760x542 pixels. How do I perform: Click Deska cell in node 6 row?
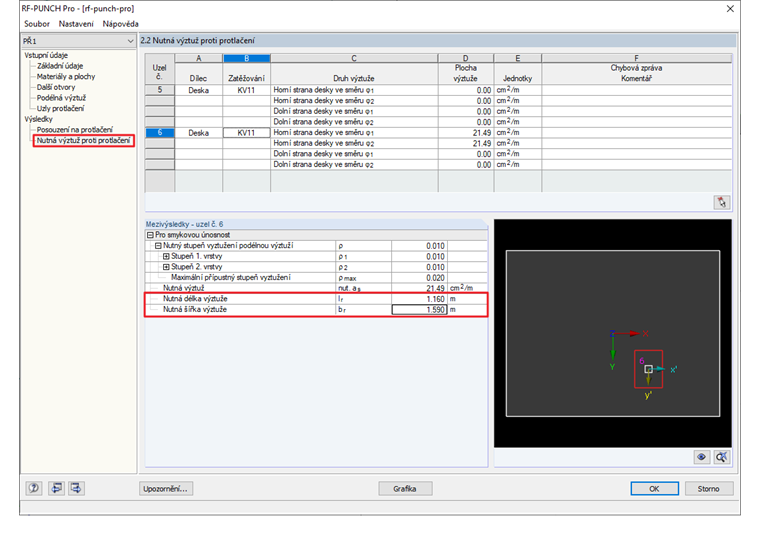tap(199, 132)
